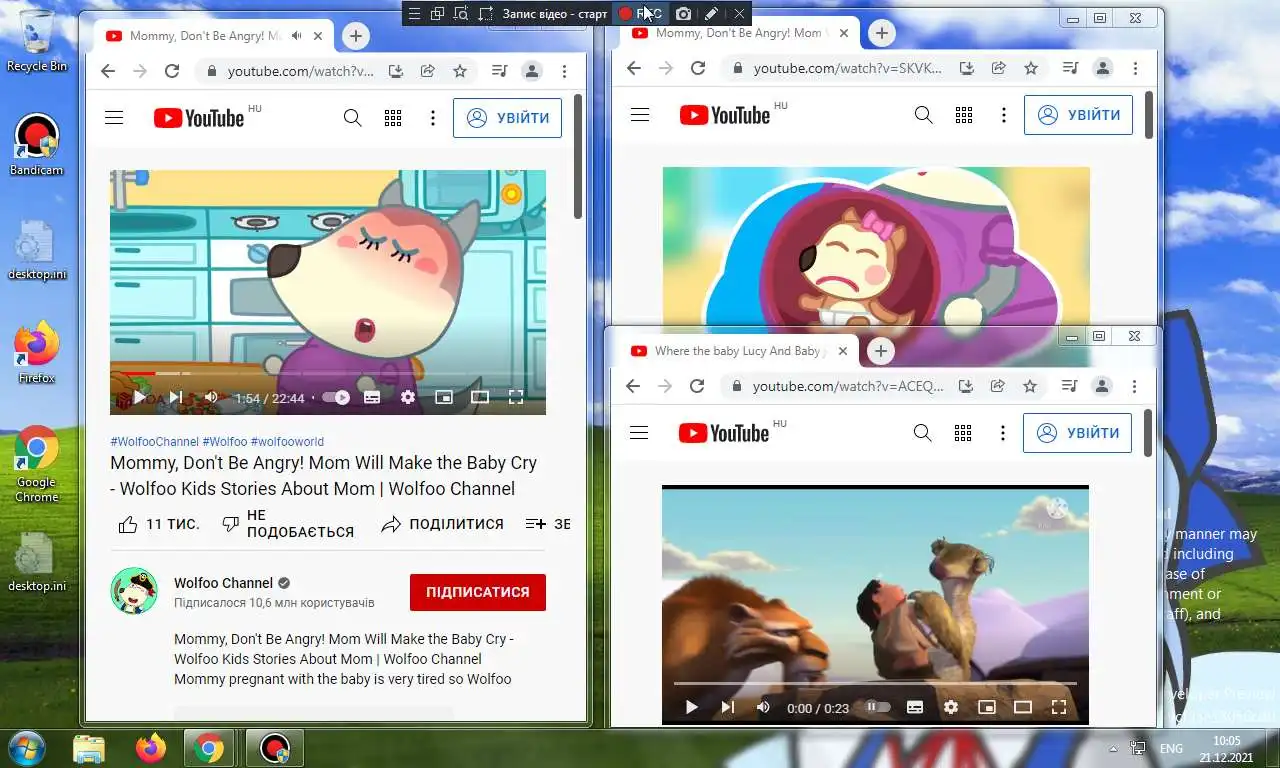Open YouTube search in the left window
1280x768 pixels.
(352, 117)
